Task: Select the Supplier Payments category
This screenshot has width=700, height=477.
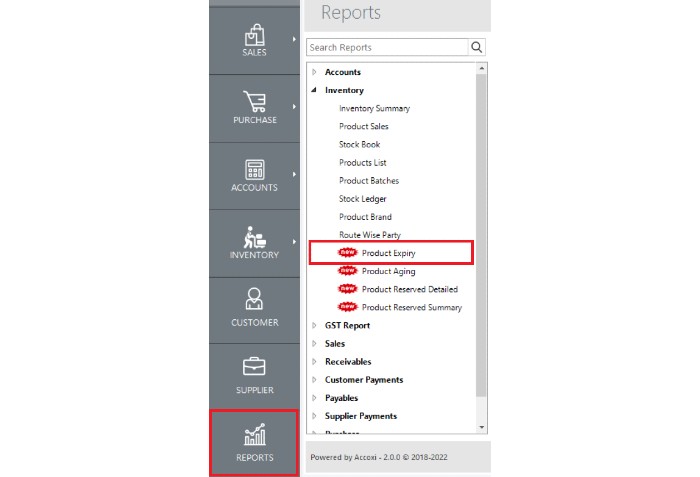Action: (361, 416)
